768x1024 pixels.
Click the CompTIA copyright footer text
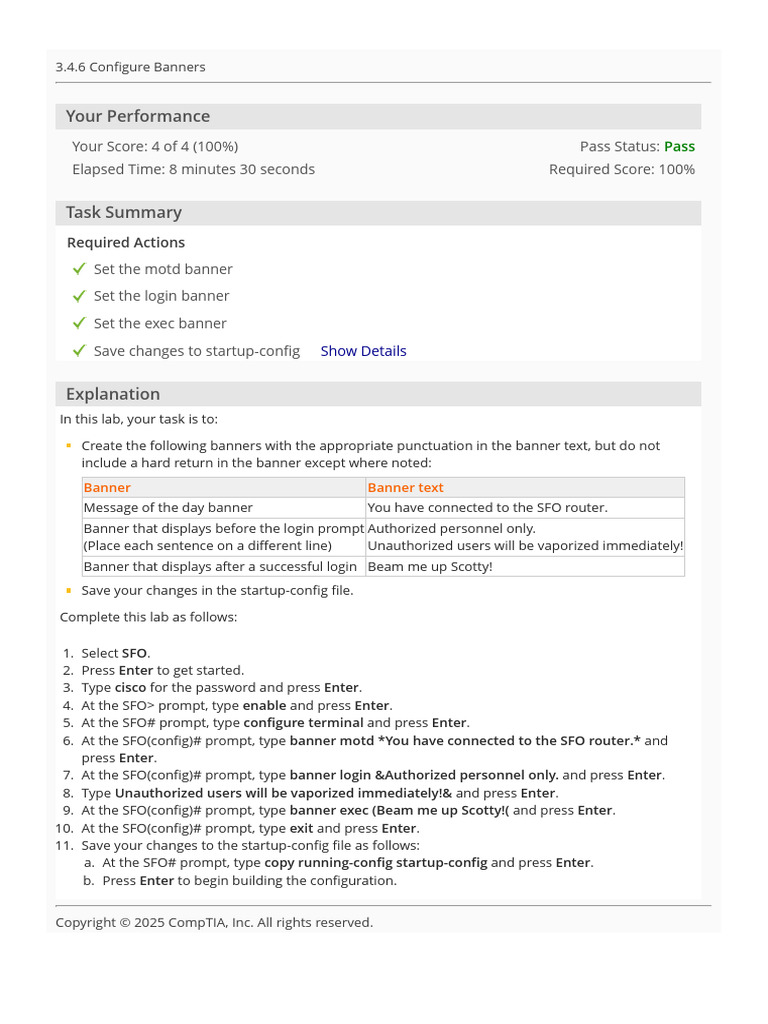click(214, 922)
